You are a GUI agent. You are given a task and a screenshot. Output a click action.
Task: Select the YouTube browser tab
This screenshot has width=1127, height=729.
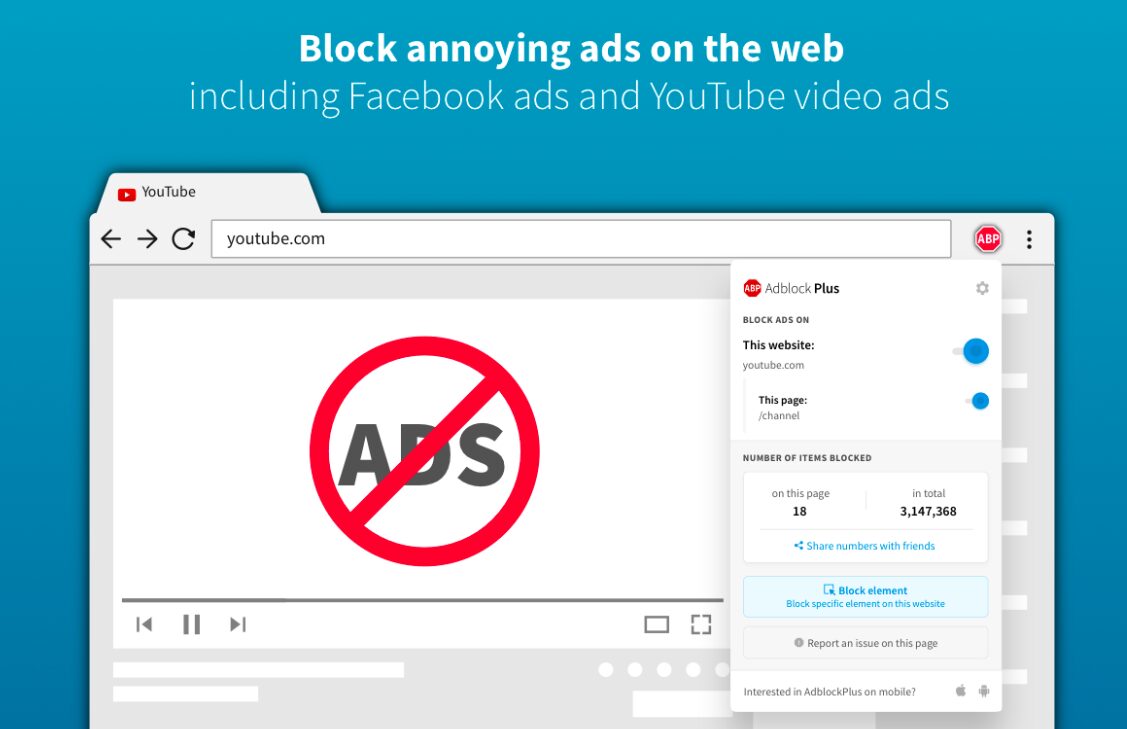pos(208,193)
